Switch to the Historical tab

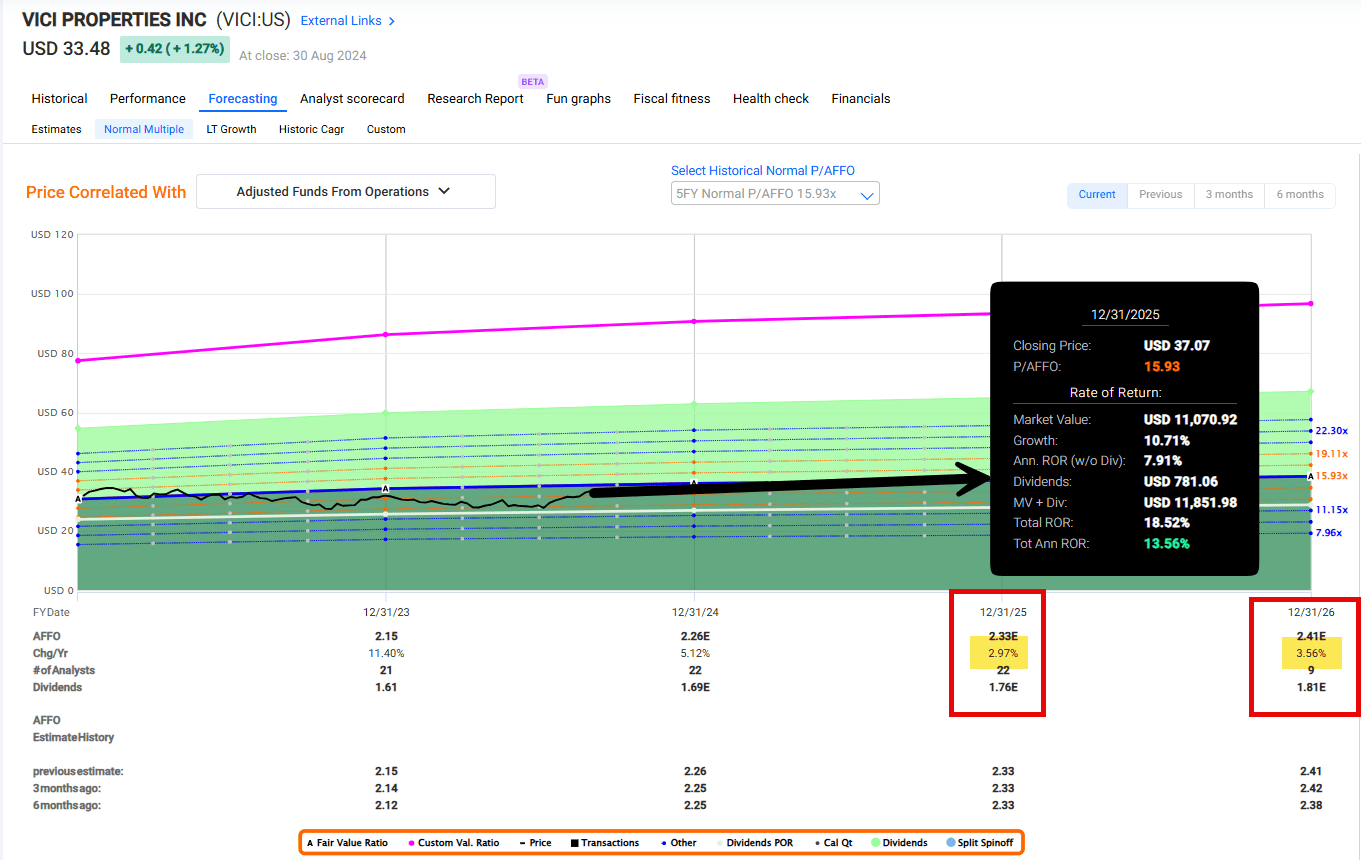pos(59,98)
